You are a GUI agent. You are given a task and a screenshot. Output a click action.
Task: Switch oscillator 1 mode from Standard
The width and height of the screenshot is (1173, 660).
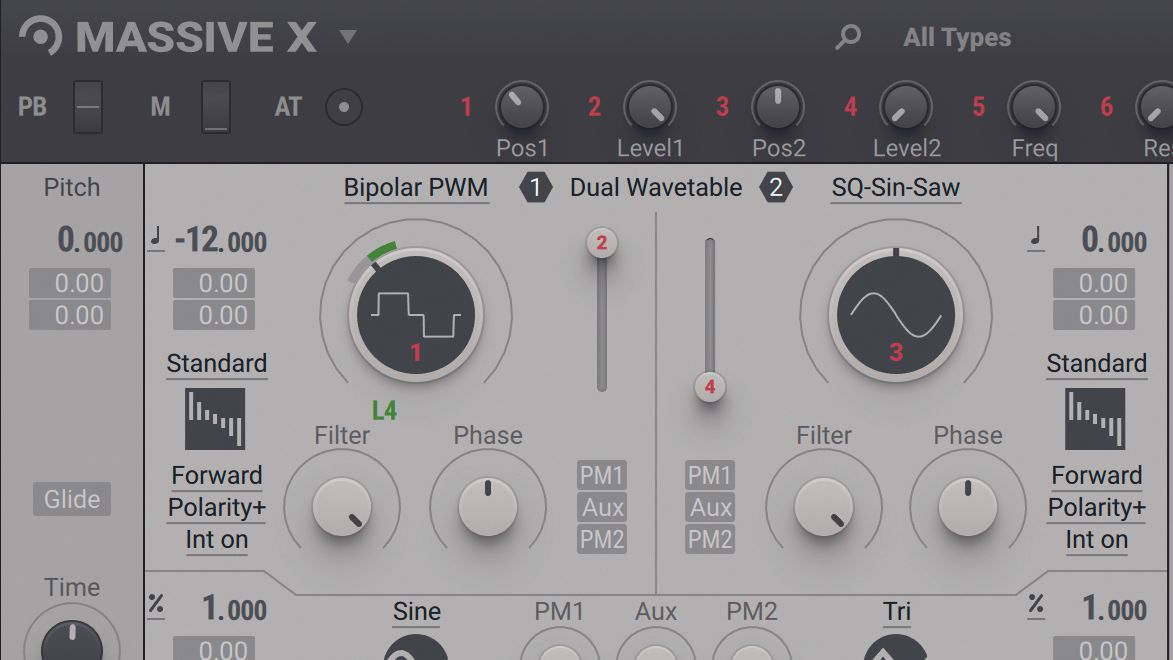pyautogui.click(x=217, y=363)
